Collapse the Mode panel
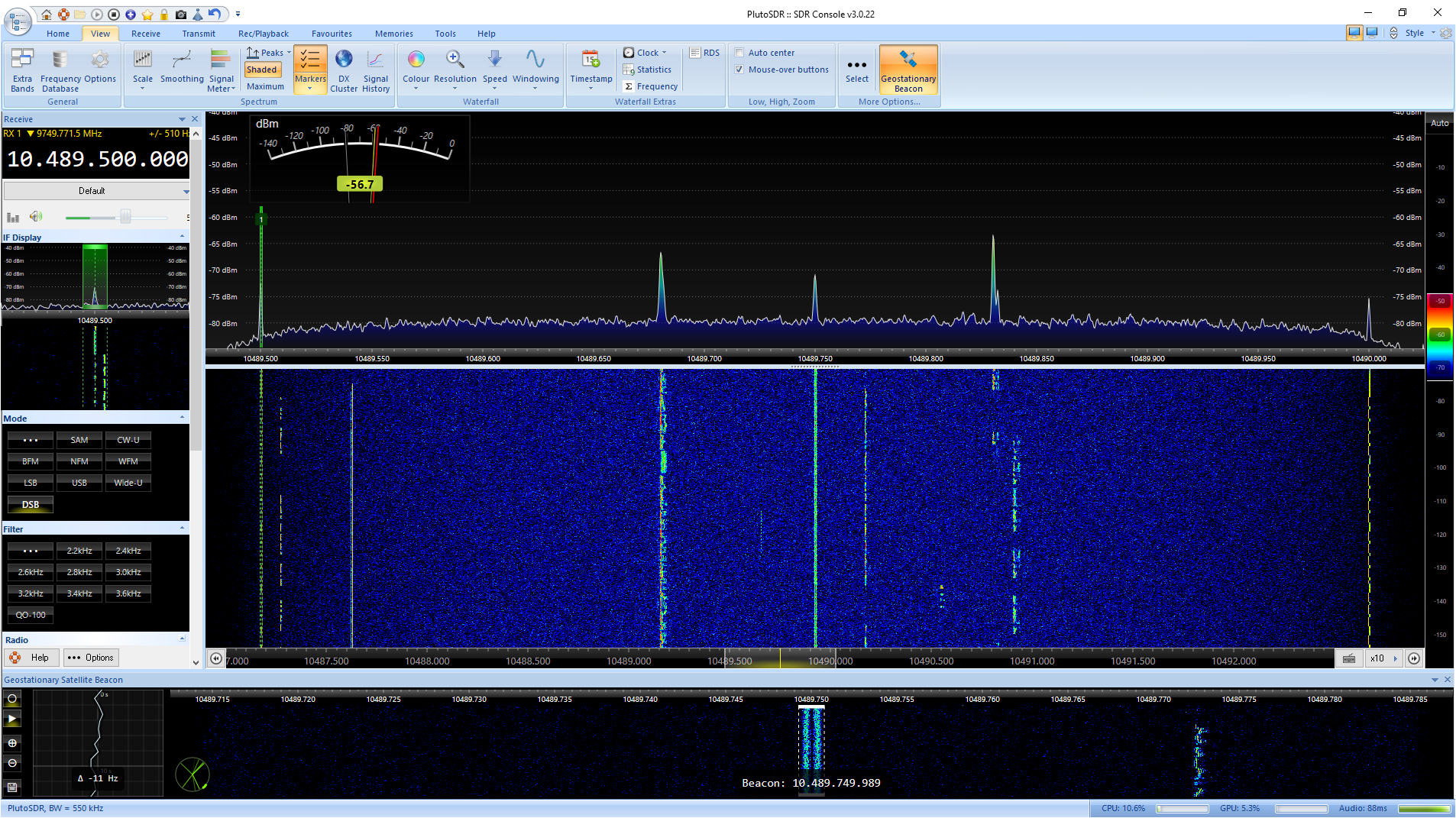Viewport: 1456px width, 818px height. (x=182, y=418)
